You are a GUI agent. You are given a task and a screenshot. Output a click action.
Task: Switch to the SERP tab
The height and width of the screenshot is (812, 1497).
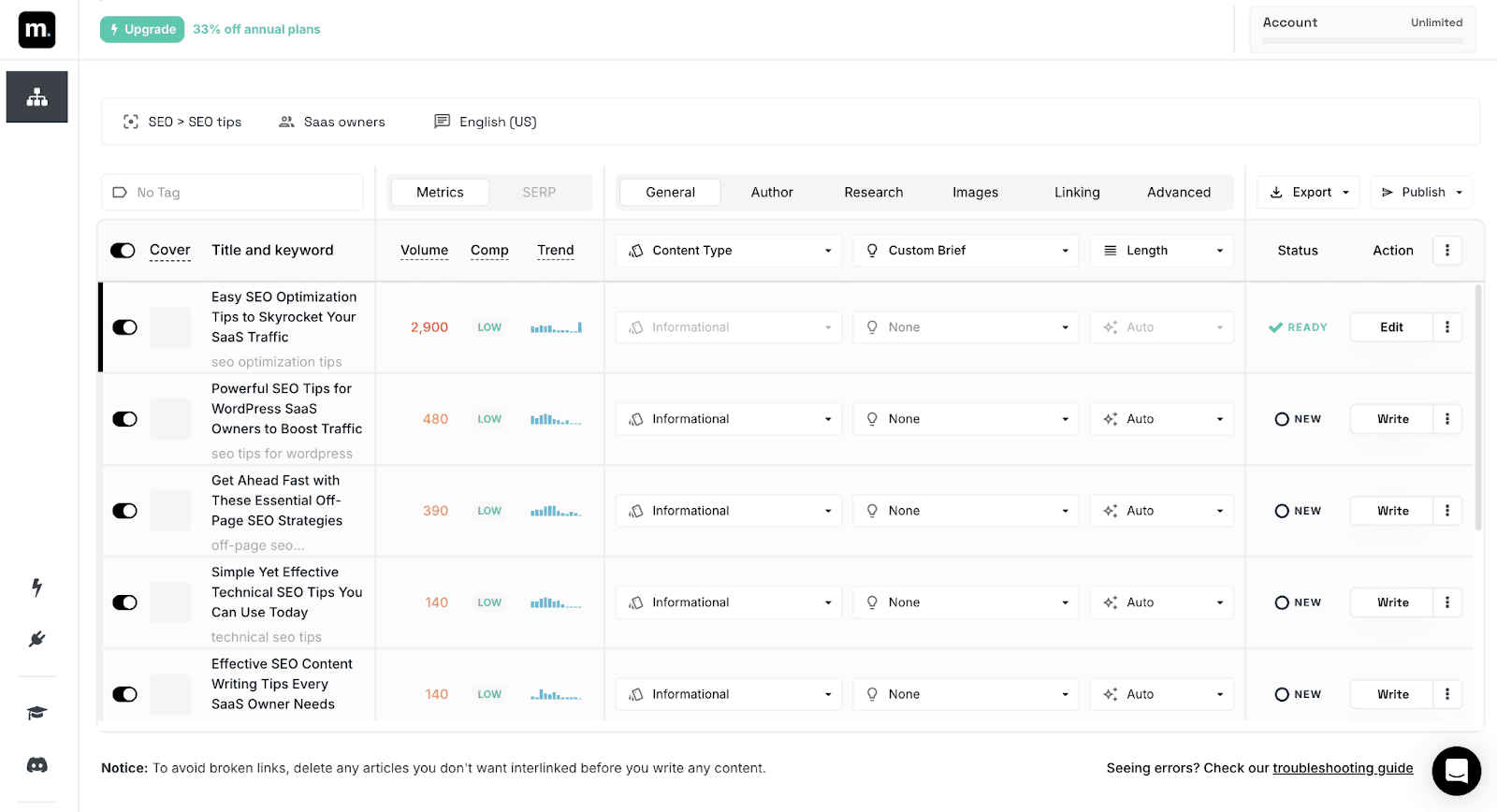point(539,193)
